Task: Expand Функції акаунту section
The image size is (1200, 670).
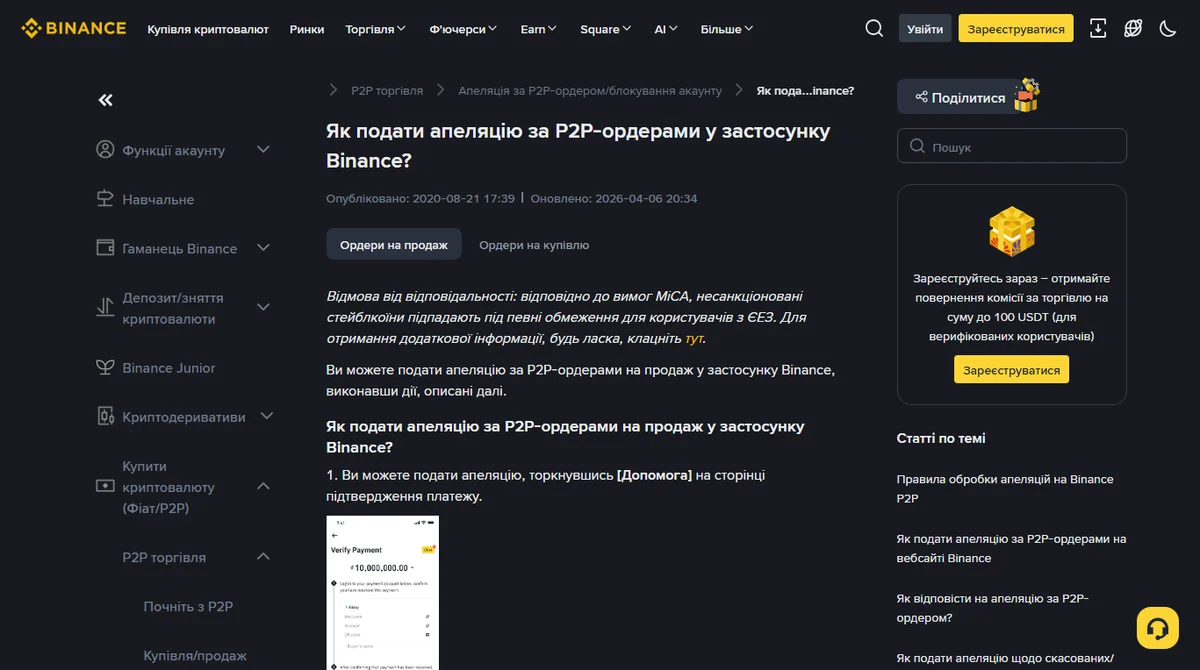Action: coord(264,150)
